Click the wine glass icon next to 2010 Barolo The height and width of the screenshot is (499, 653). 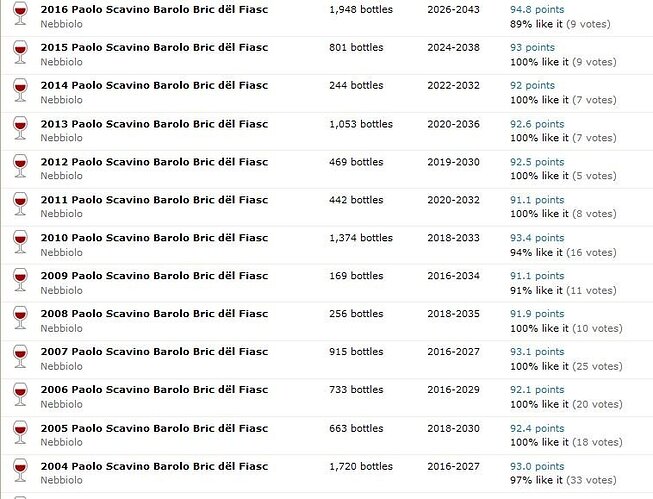(20, 242)
